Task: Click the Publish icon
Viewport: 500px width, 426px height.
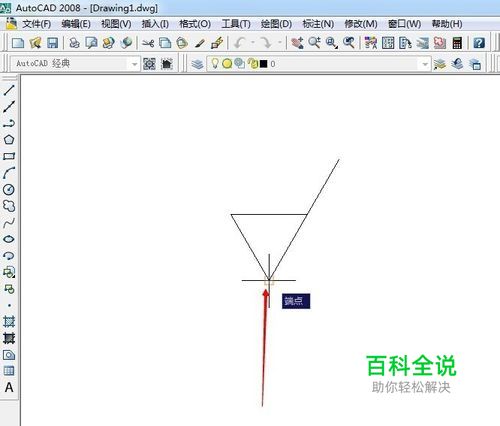Action: [x=109, y=43]
